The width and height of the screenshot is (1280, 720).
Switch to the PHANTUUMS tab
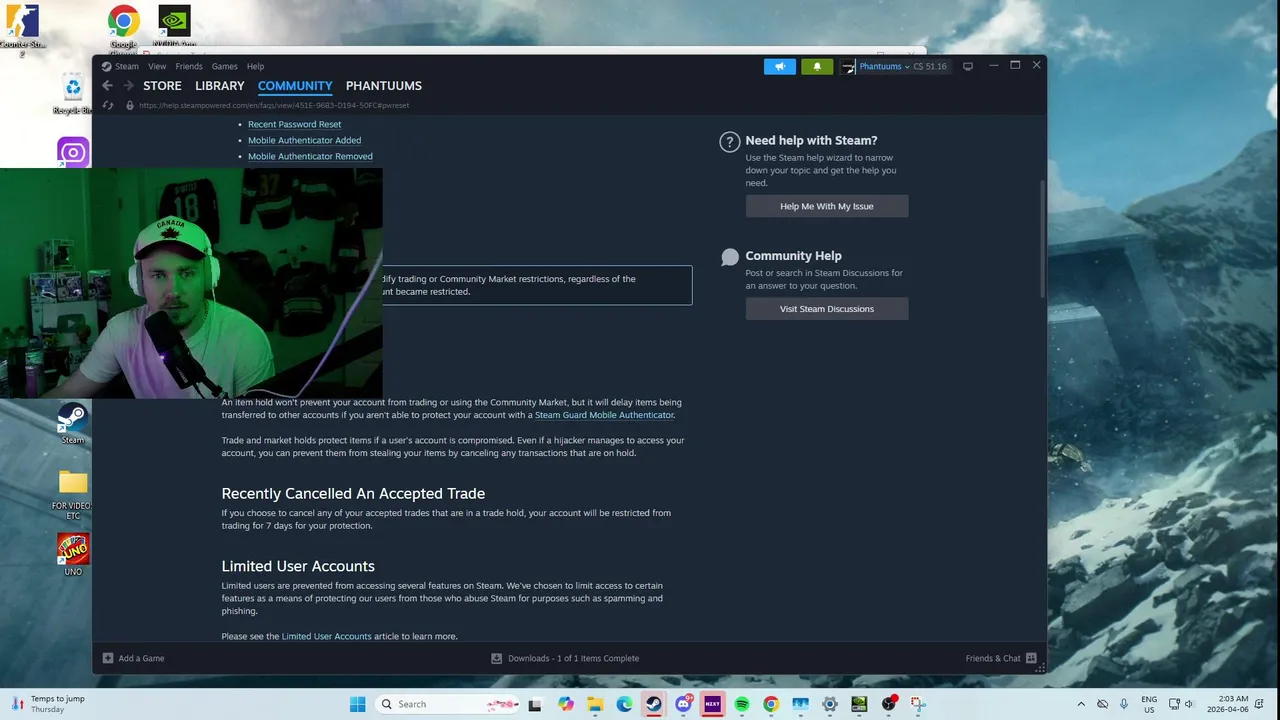[x=384, y=86]
